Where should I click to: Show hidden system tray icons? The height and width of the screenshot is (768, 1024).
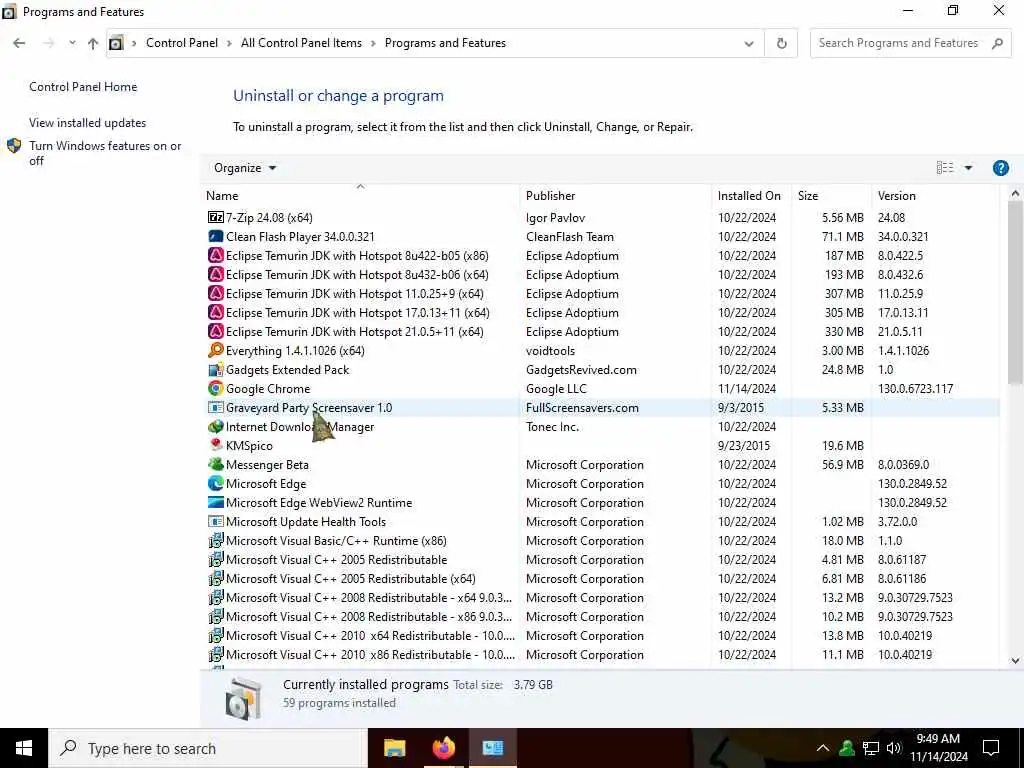pos(823,748)
